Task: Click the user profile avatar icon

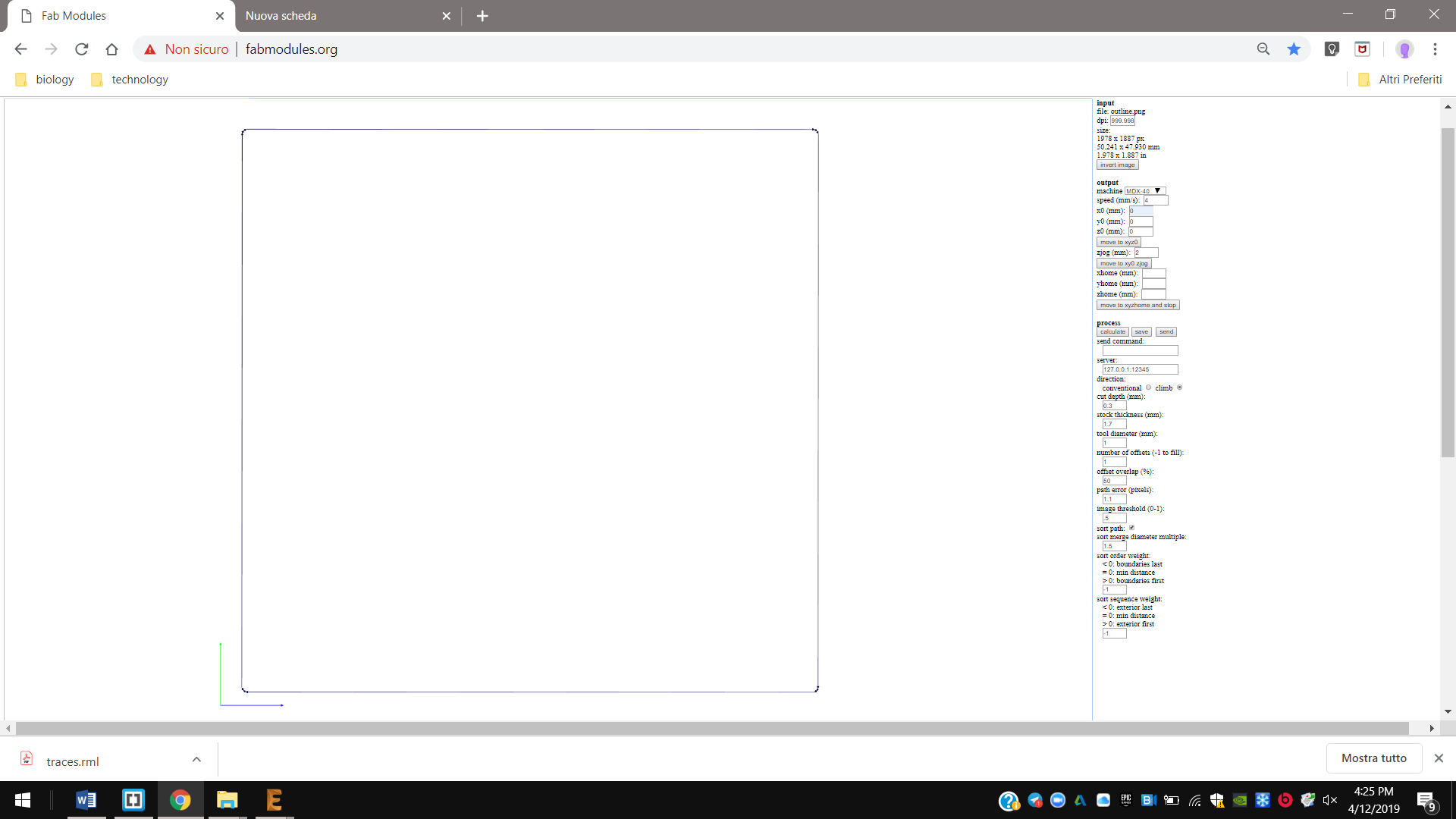Action: 1404,49
